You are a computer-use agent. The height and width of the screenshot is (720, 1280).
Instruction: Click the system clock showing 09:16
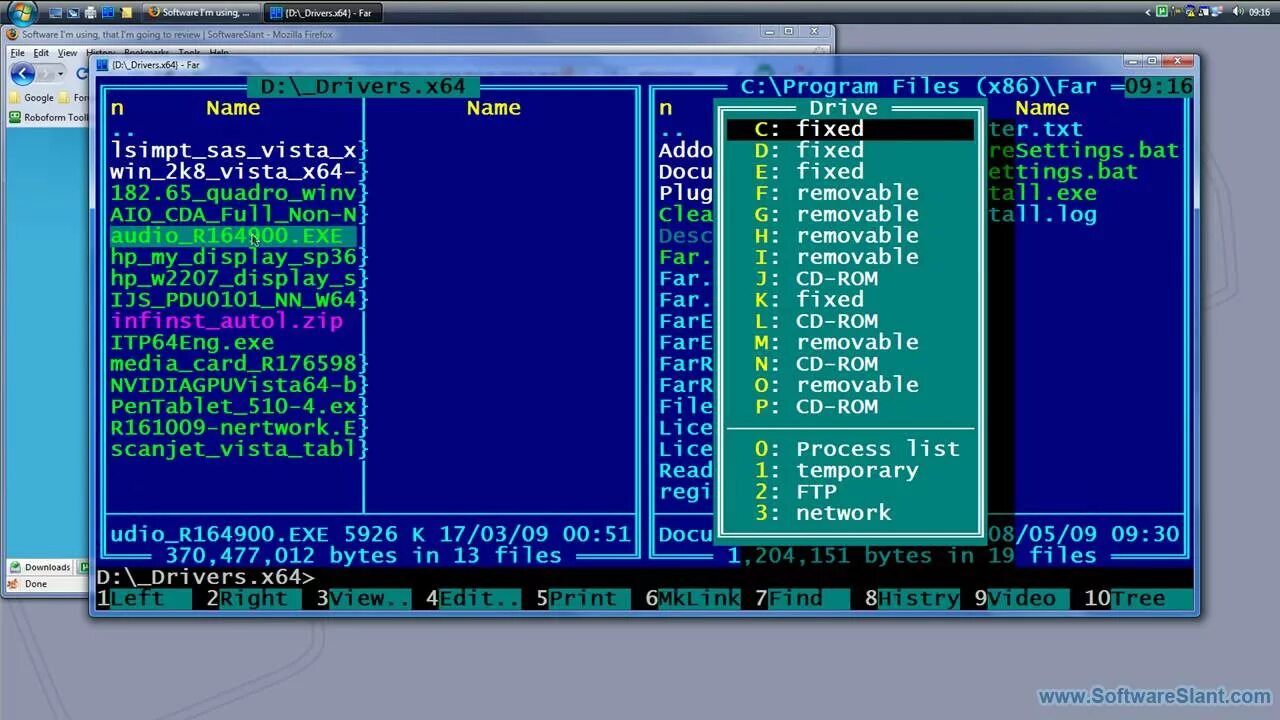tap(1259, 12)
